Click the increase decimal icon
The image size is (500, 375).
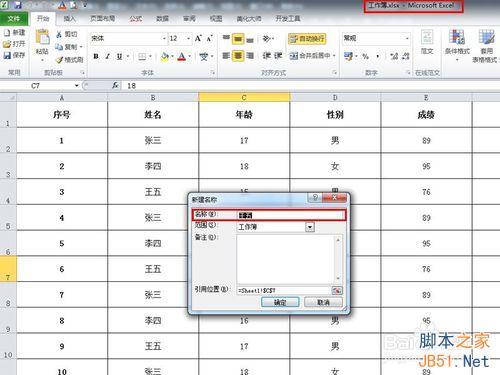(394, 56)
